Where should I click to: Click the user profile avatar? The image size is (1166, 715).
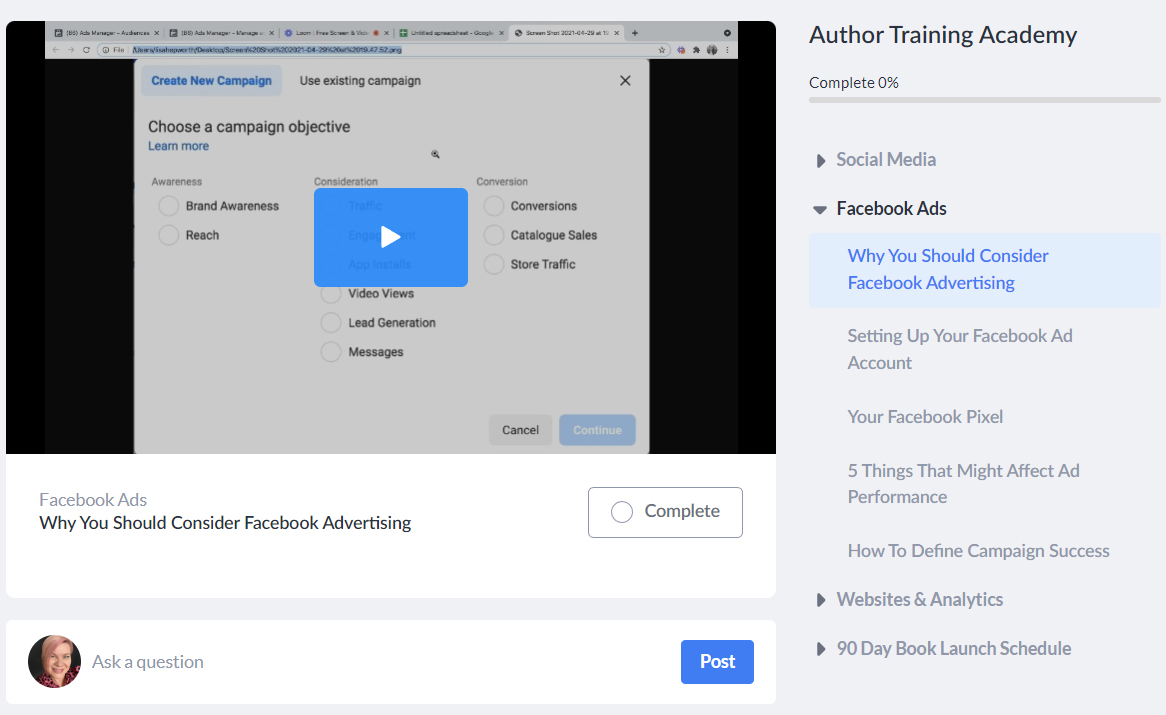click(x=54, y=661)
